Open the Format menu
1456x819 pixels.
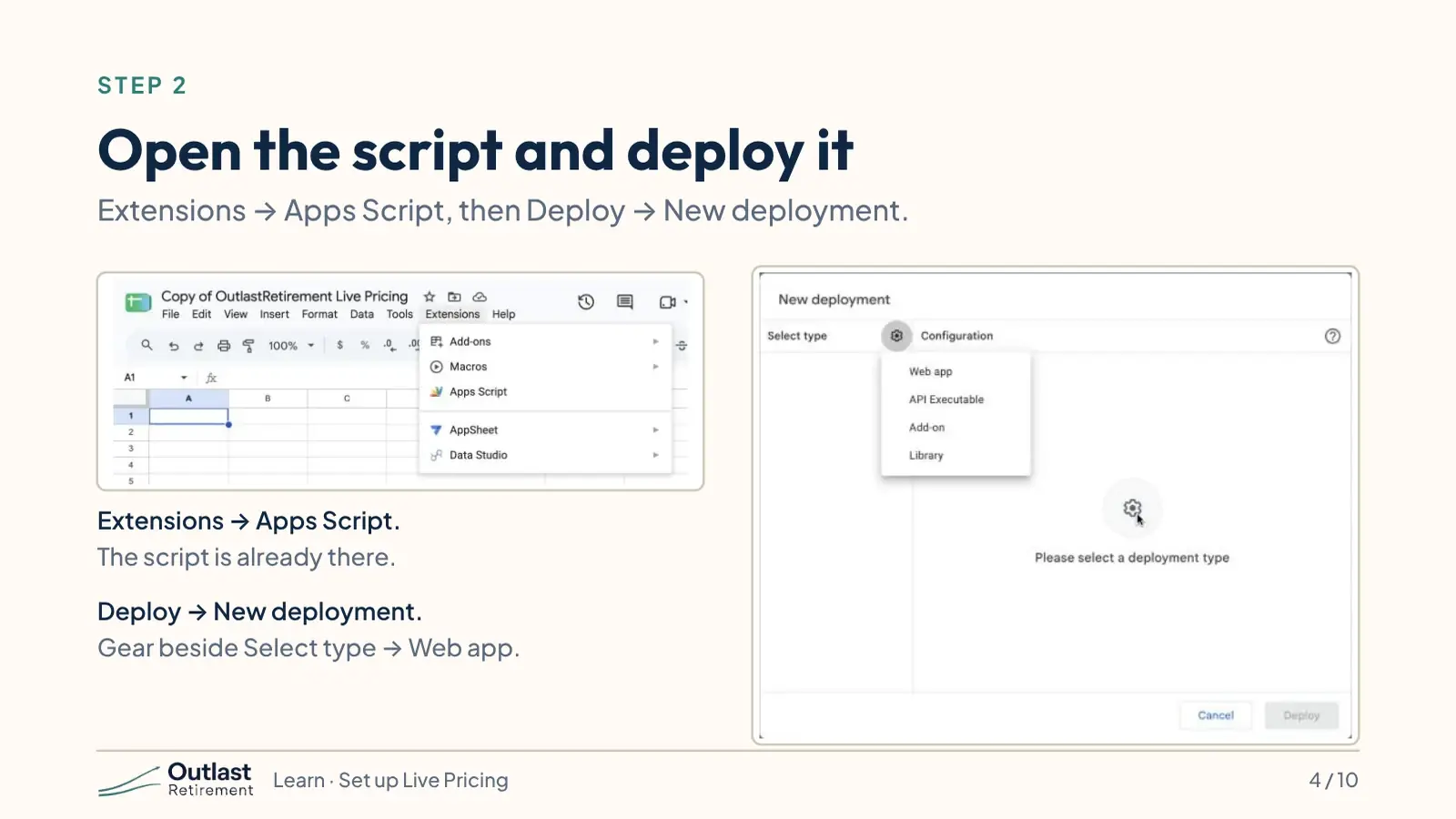(x=319, y=314)
